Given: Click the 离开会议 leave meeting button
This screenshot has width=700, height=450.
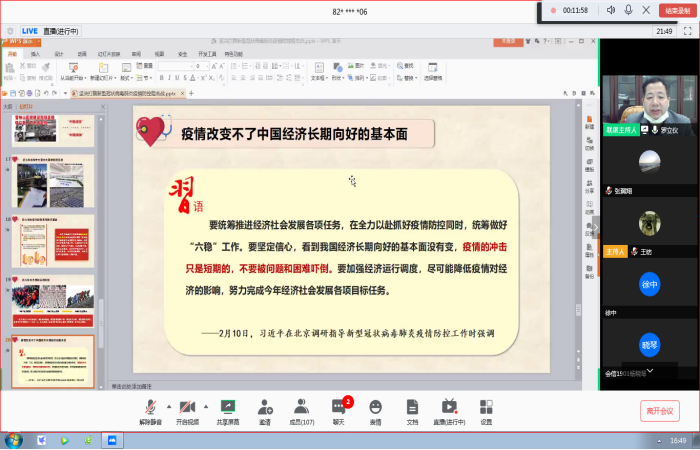Looking at the screenshot, I should tap(660, 410).
